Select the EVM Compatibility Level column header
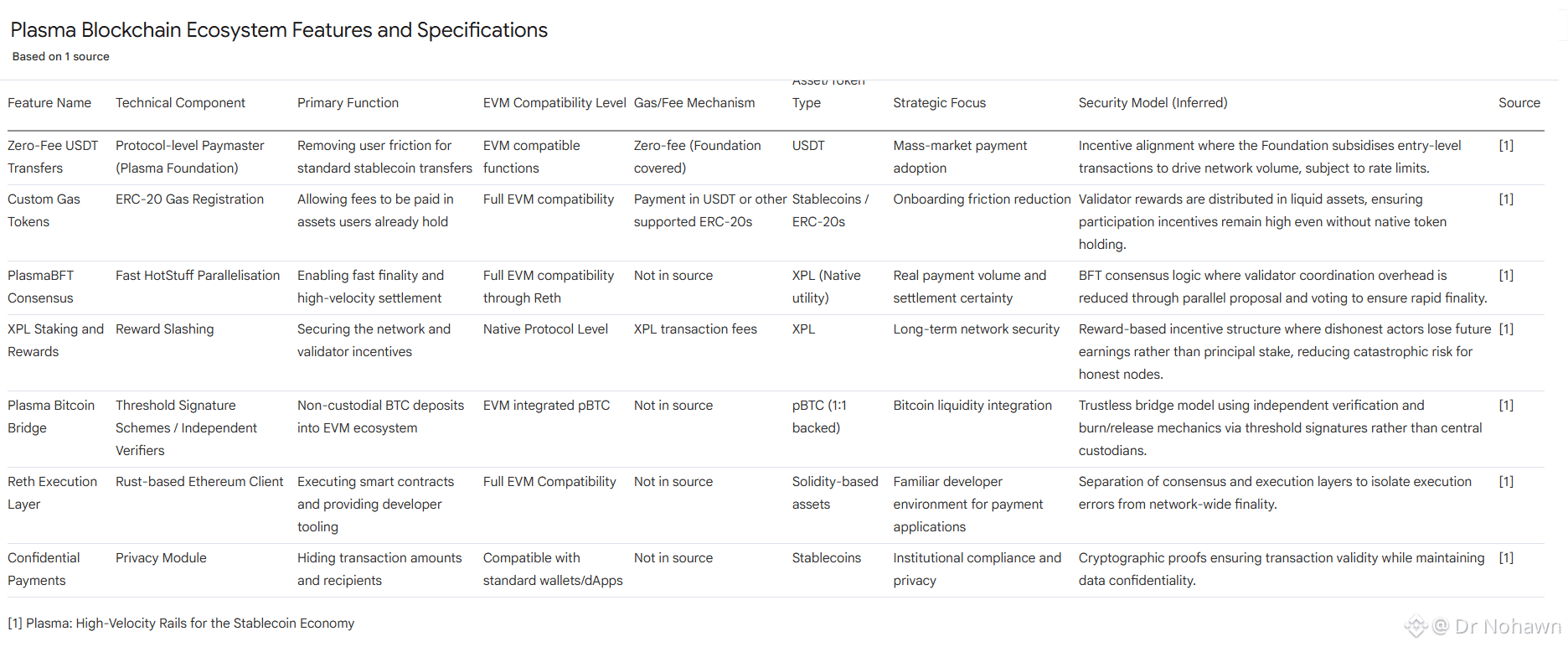Viewport: 1568px width, 647px height. coord(554,102)
